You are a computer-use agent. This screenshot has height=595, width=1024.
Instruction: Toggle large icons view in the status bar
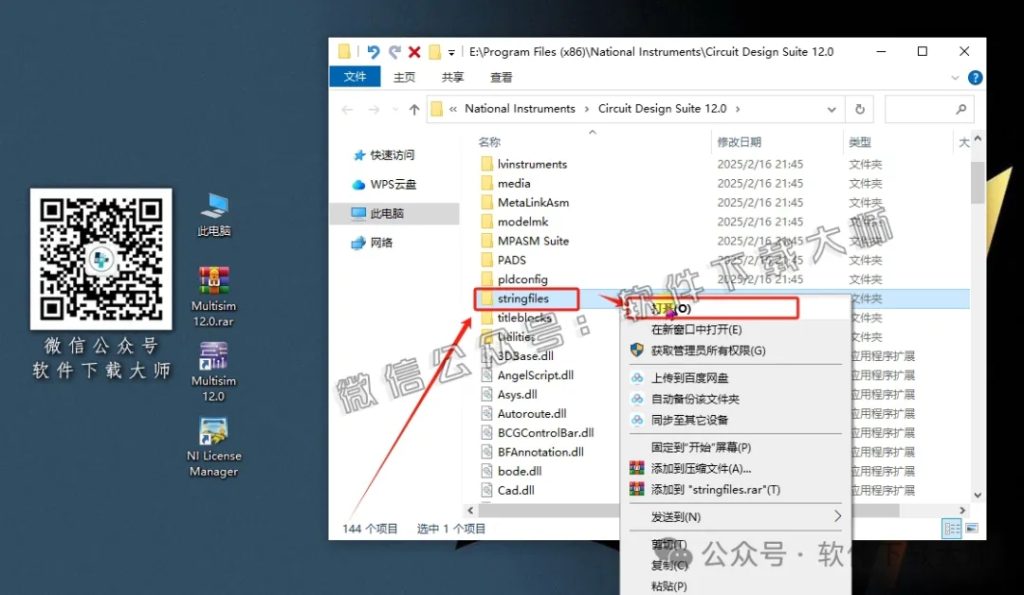(972, 528)
